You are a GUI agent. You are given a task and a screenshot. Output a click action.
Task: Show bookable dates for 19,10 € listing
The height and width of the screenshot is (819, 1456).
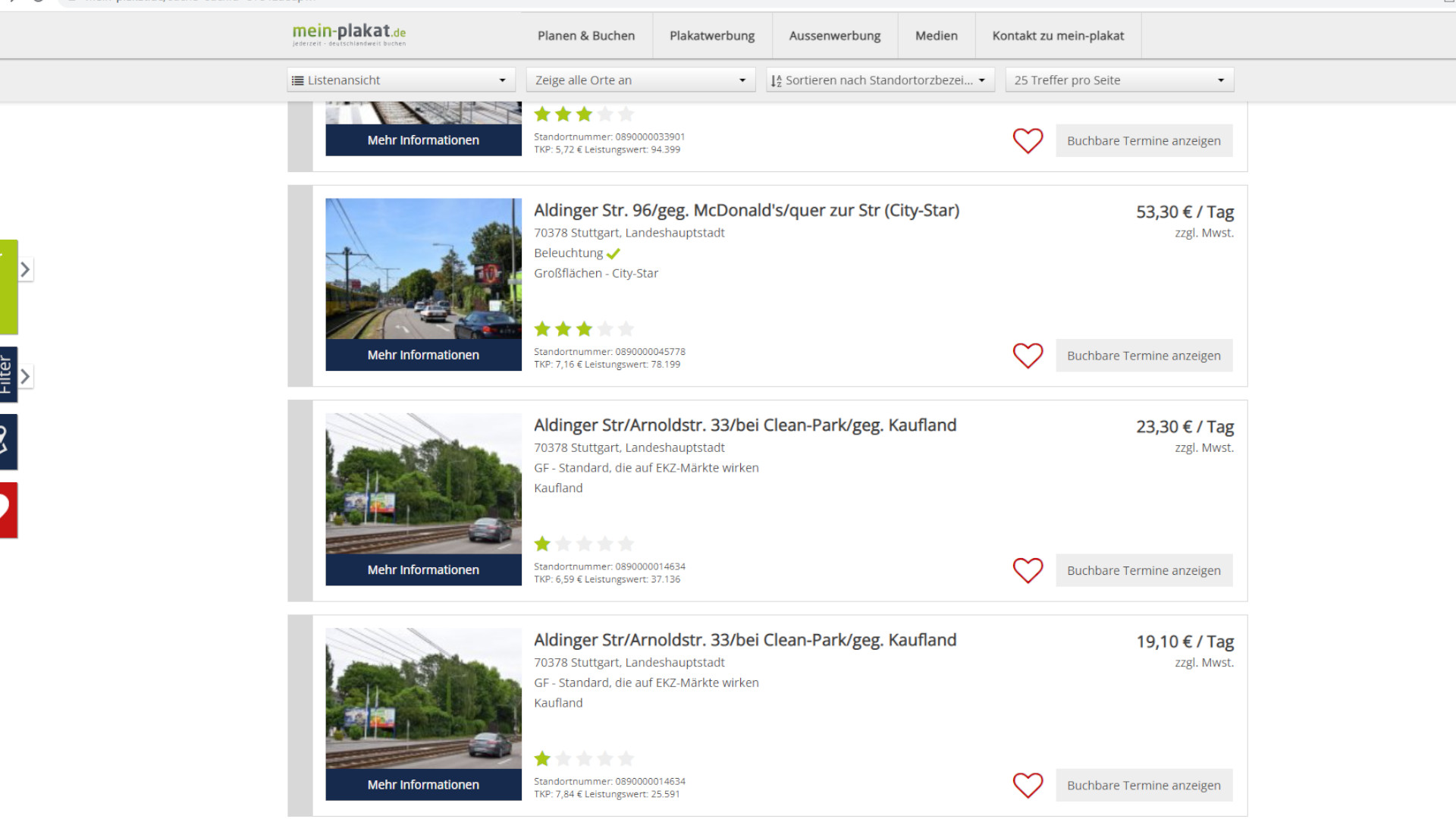click(x=1144, y=786)
